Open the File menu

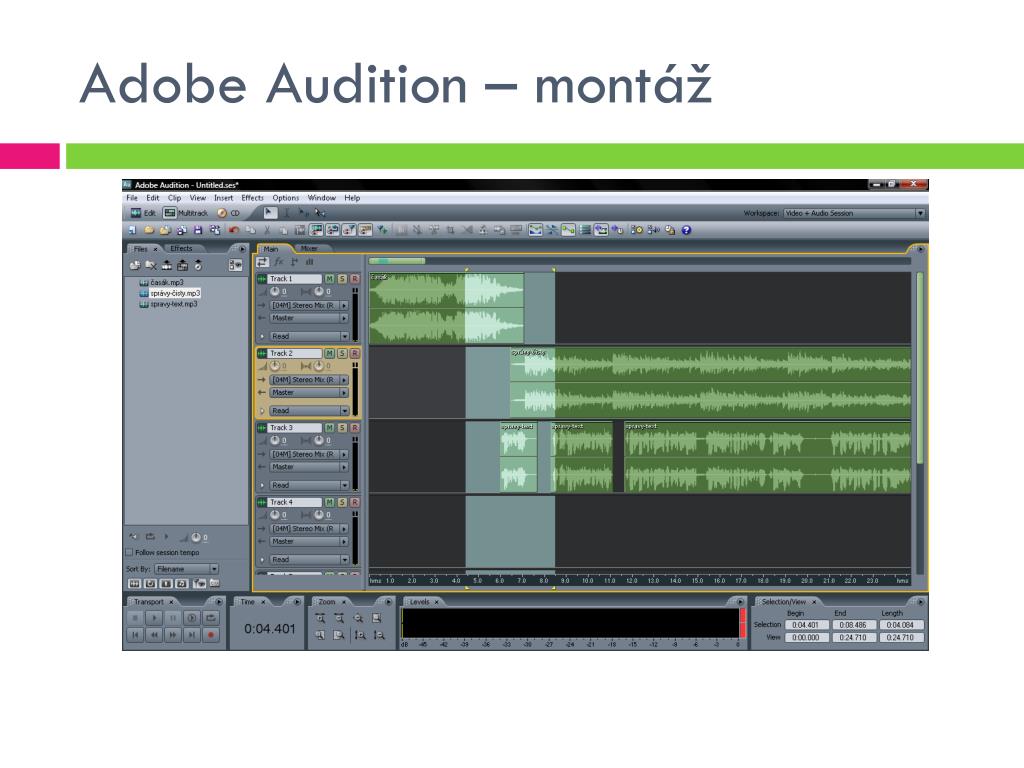pyautogui.click(x=132, y=198)
